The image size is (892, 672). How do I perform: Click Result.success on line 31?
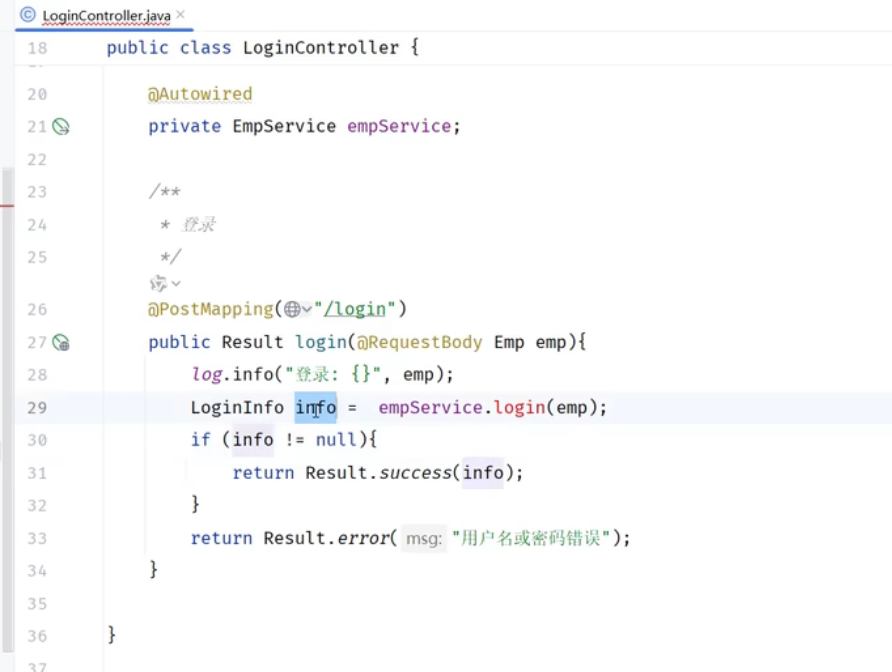[378, 473]
